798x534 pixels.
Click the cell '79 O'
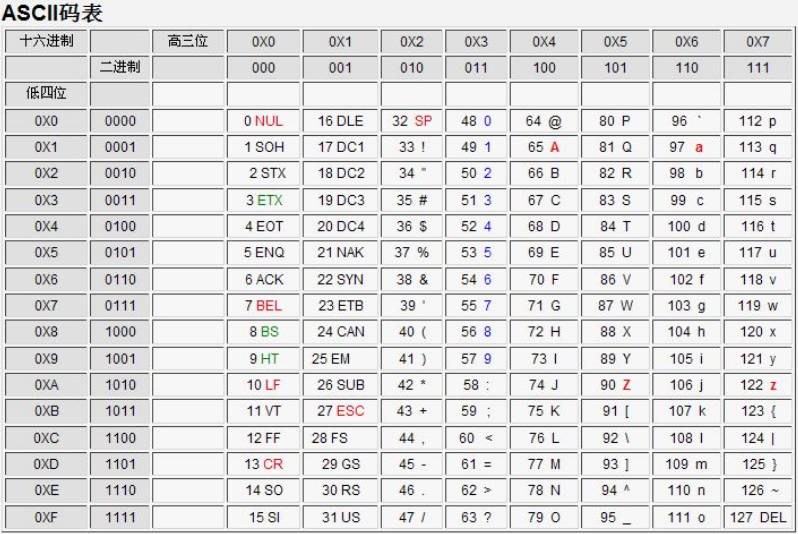click(x=544, y=517)
